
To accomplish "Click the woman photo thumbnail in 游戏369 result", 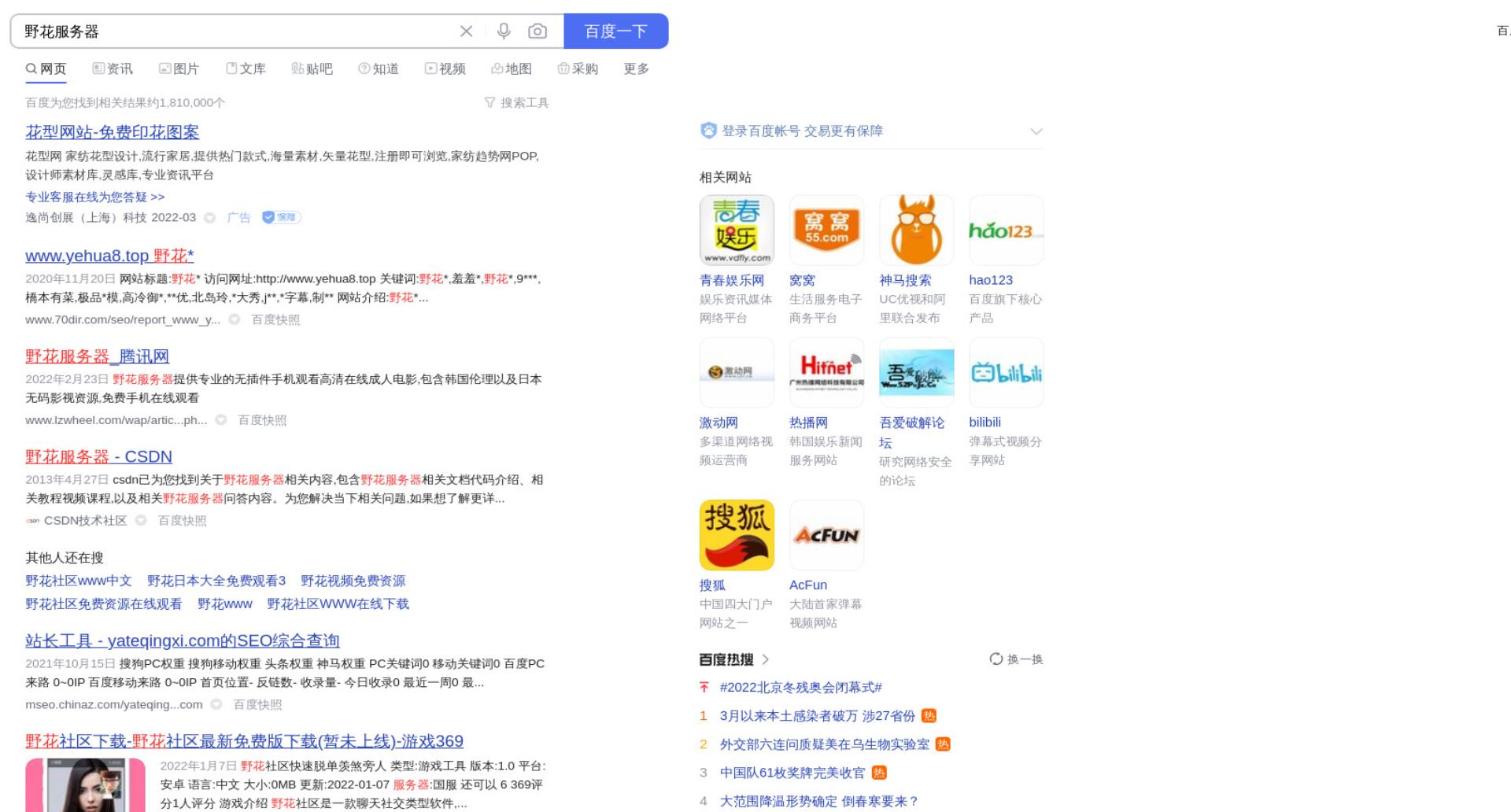I will [85, 785].
